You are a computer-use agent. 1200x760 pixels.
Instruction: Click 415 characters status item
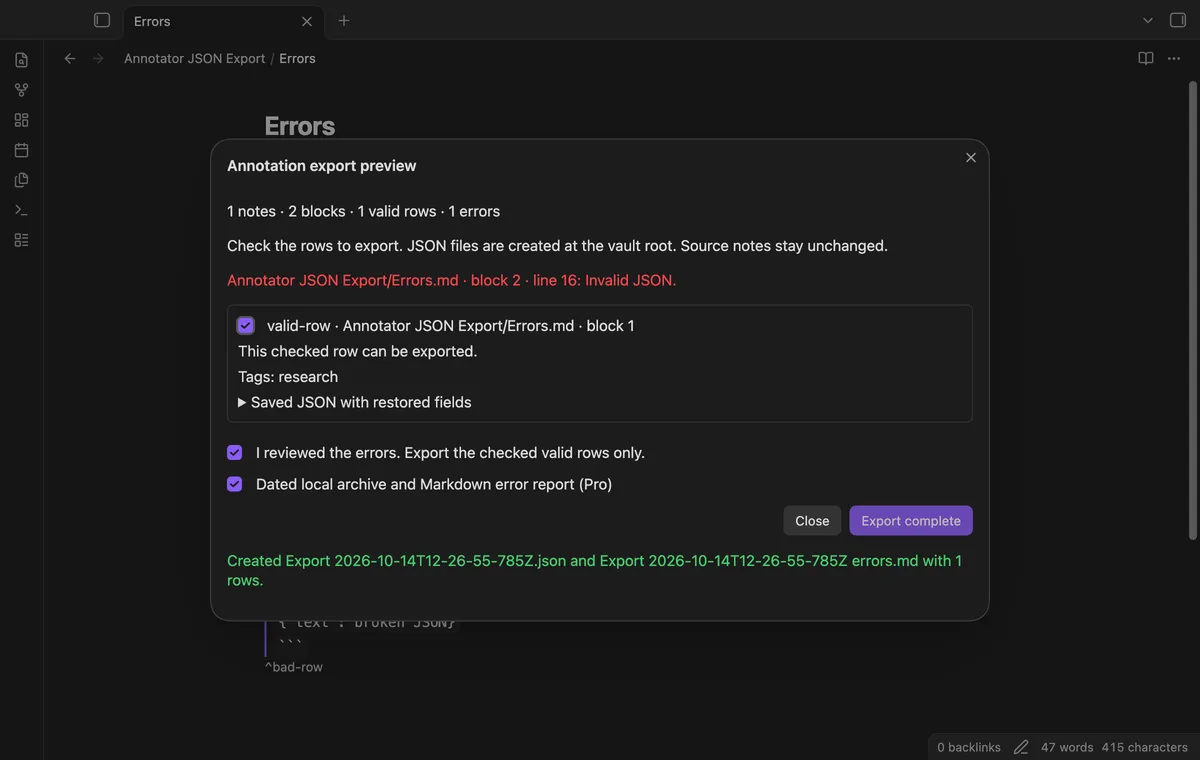1145,747
